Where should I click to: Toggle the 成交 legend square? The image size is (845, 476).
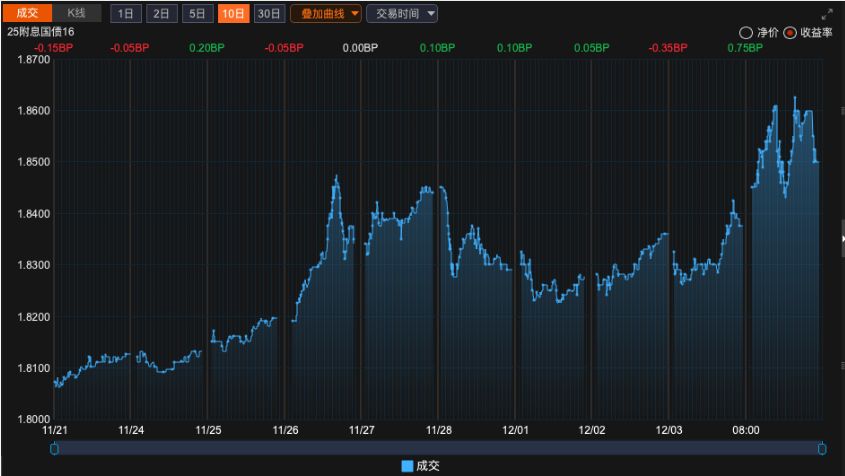pos(407,466)
